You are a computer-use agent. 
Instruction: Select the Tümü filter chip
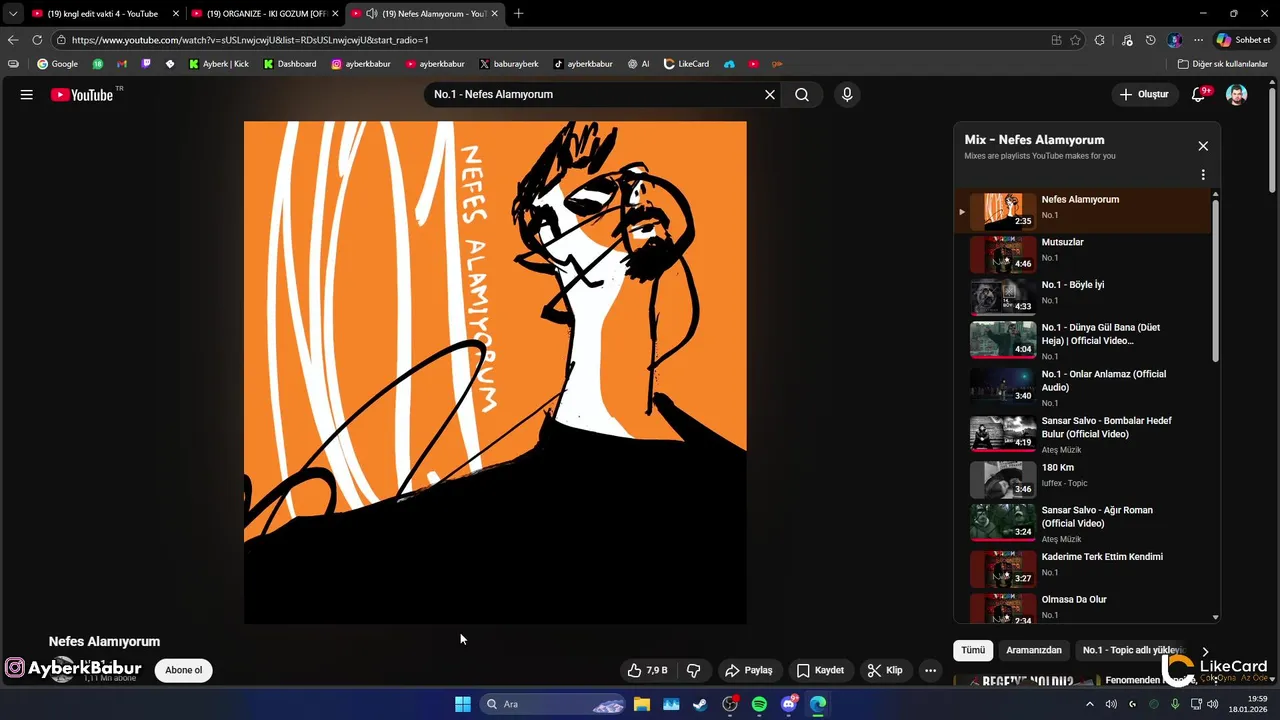tap(973, 650)
